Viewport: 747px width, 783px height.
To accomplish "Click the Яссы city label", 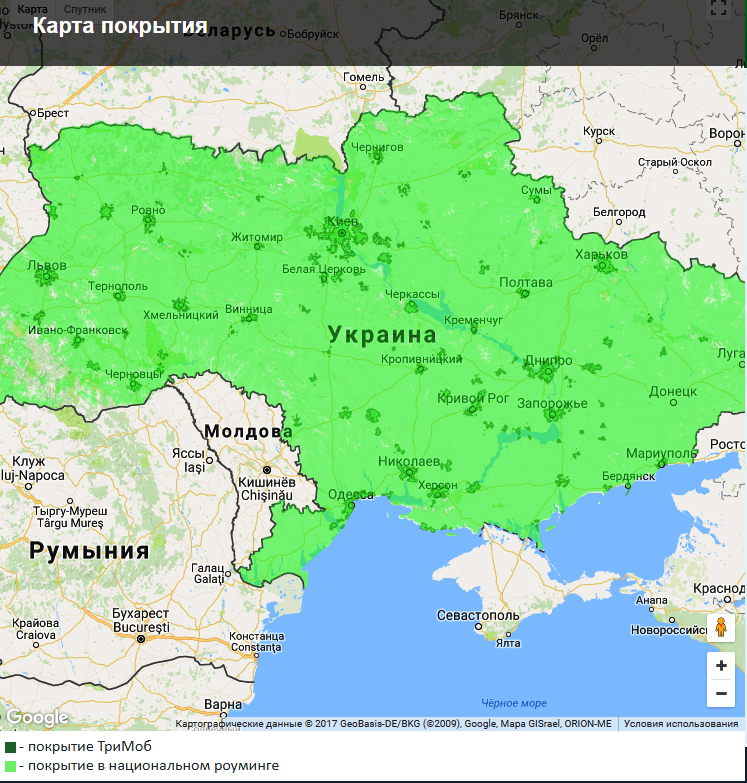I will 188,453.
